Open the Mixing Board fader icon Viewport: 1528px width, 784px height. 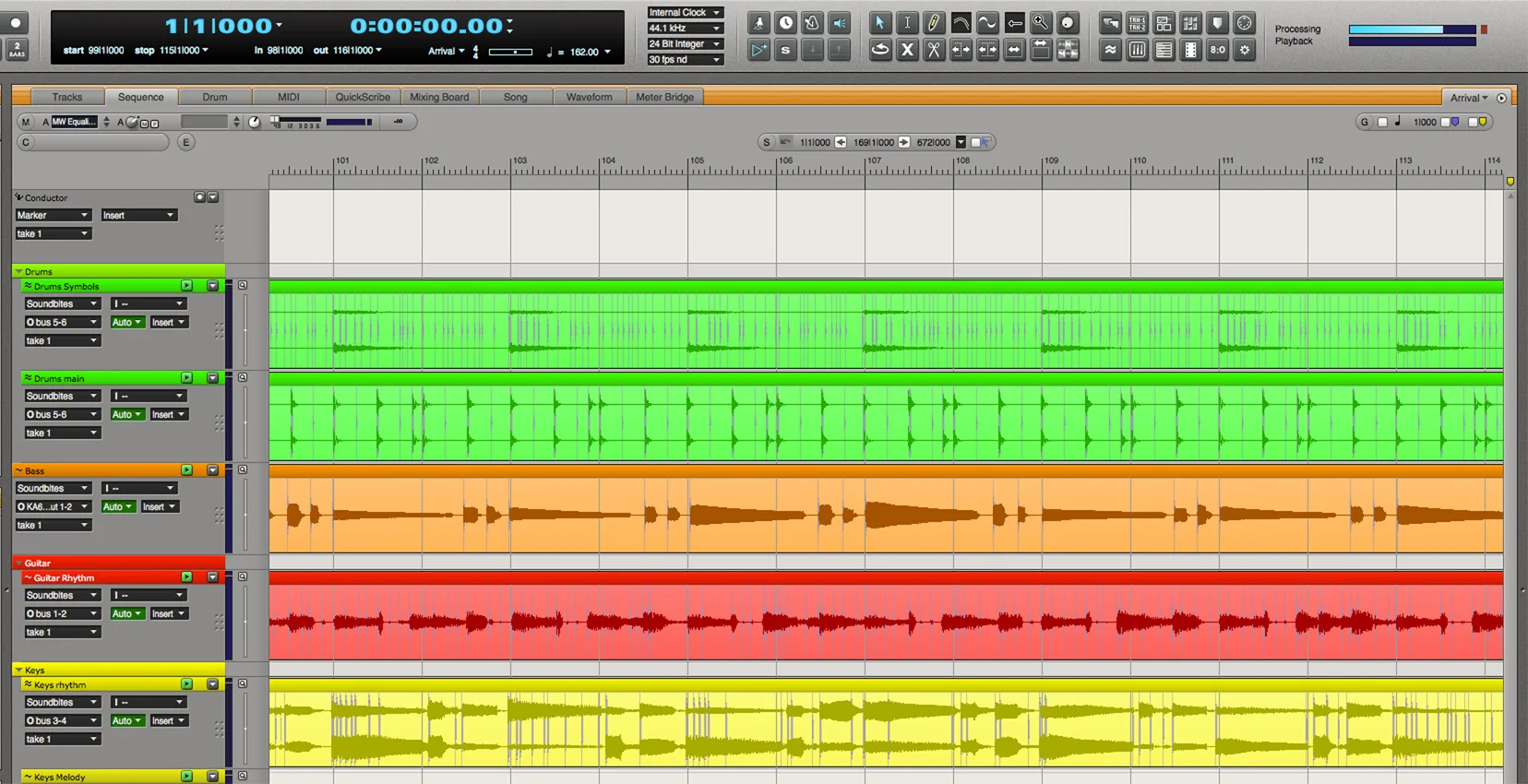click(x=1137, y=50)
